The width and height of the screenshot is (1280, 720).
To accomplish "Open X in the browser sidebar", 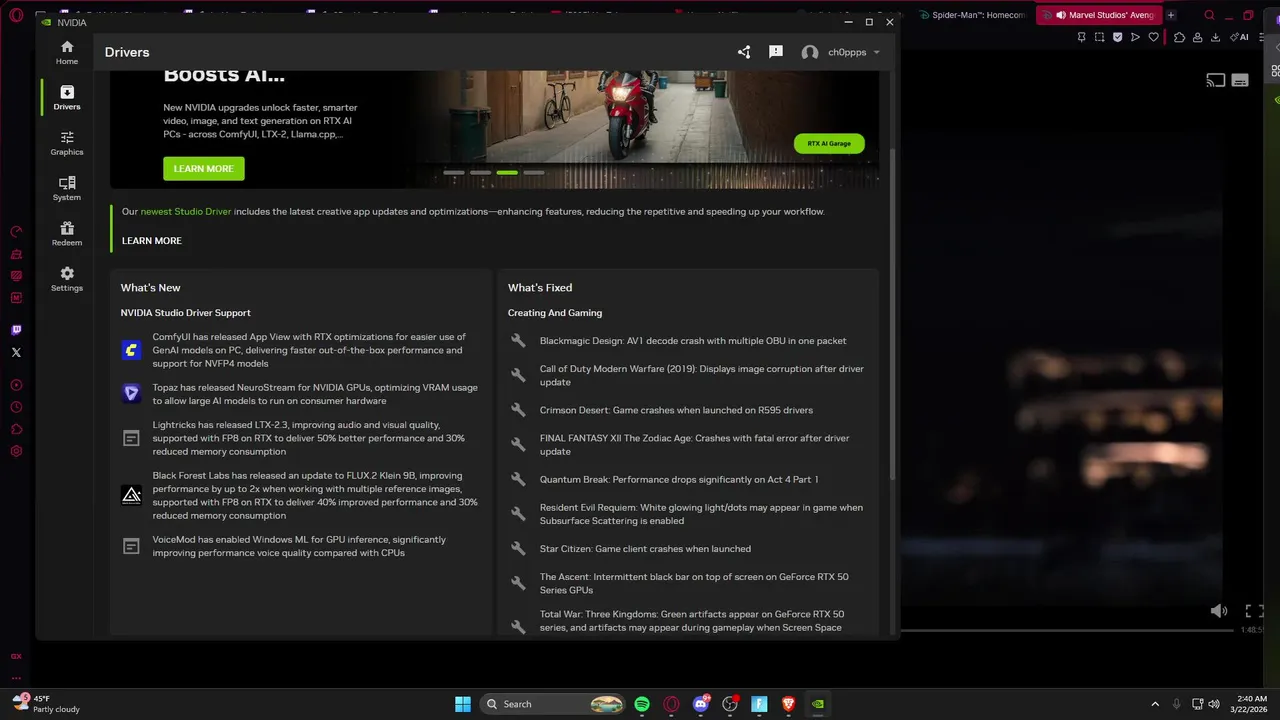I will pos(16,352).
